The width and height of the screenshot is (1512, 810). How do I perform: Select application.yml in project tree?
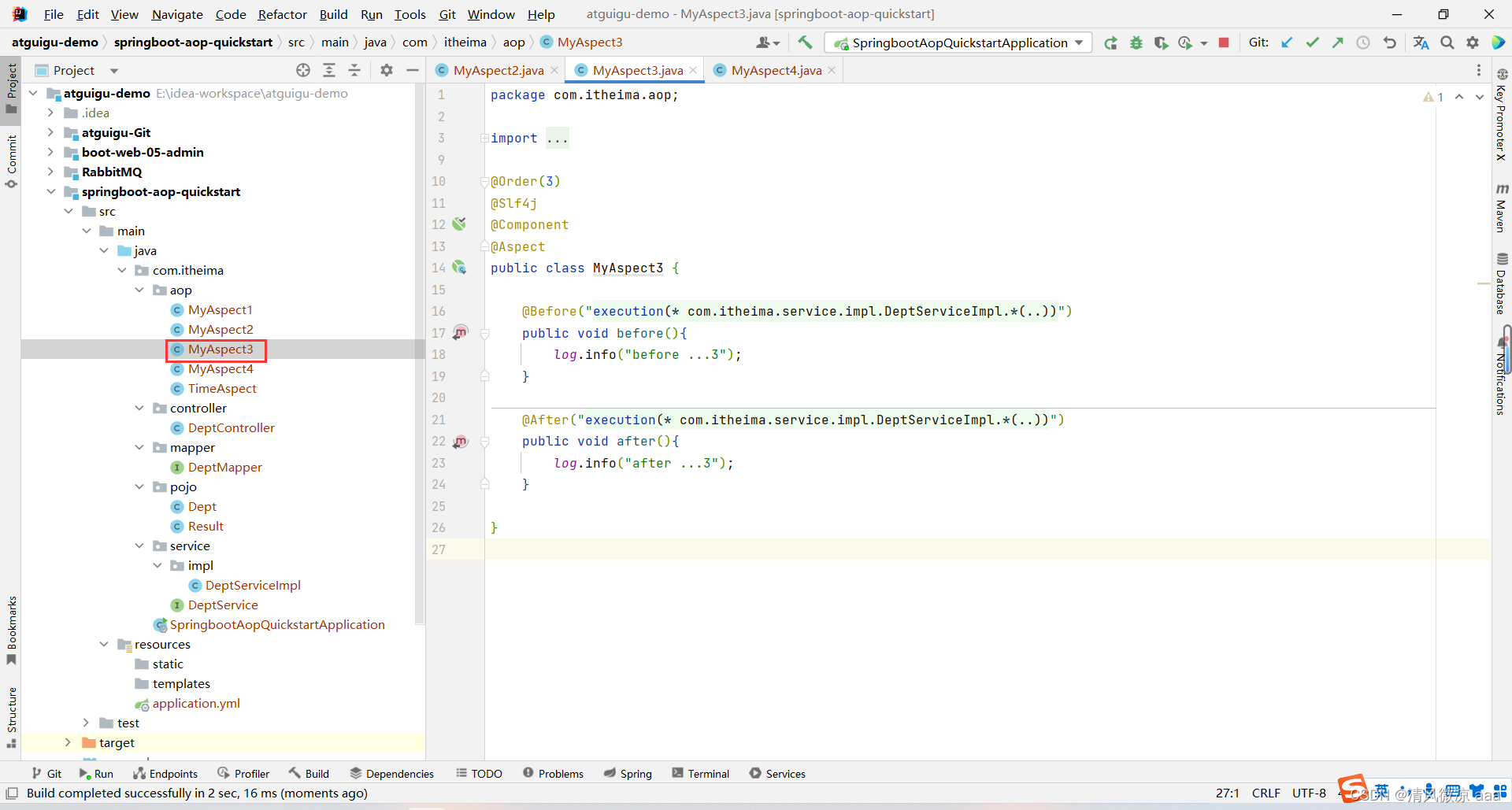pos(196,703)
